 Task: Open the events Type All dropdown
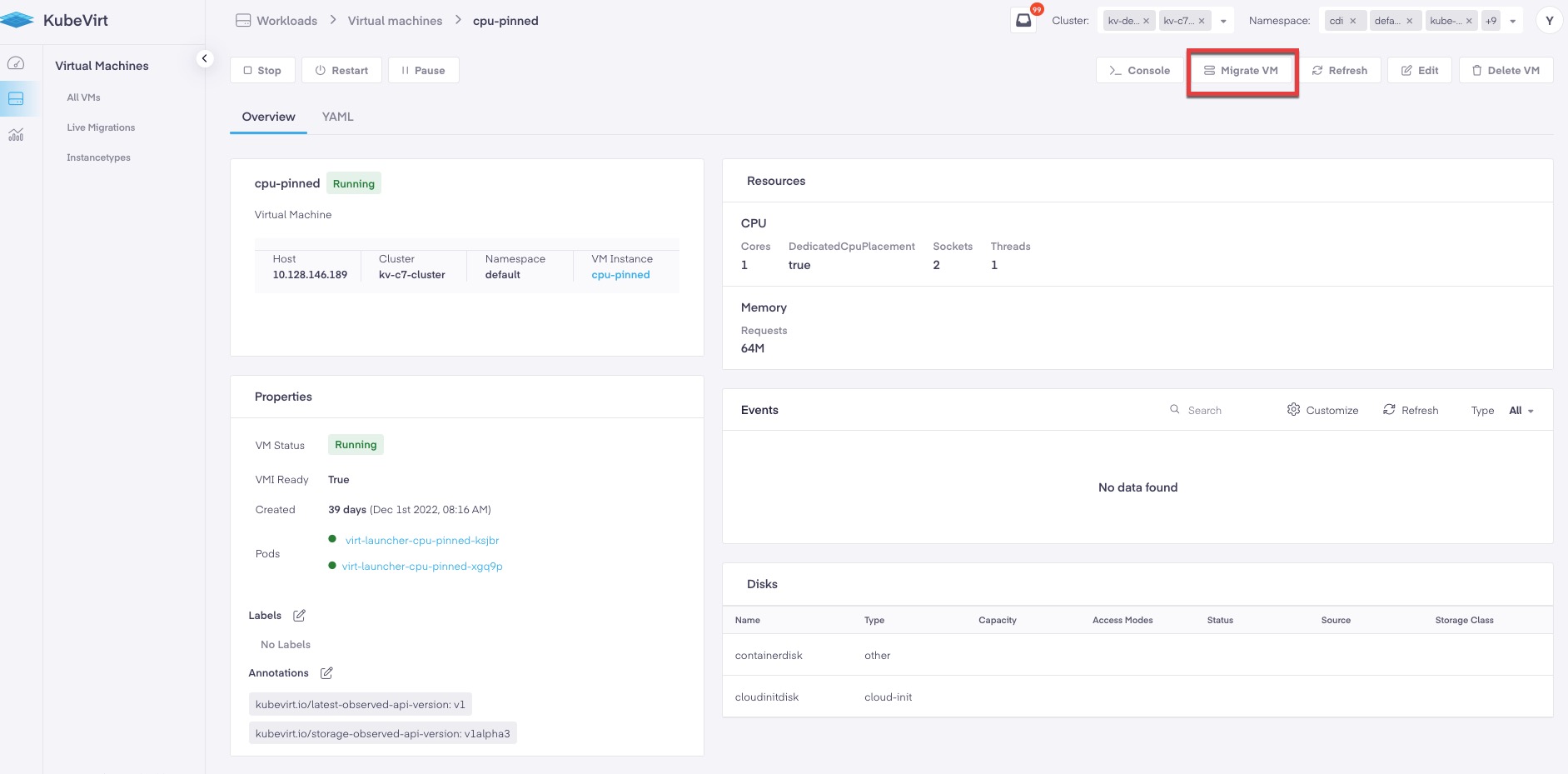1521,411
